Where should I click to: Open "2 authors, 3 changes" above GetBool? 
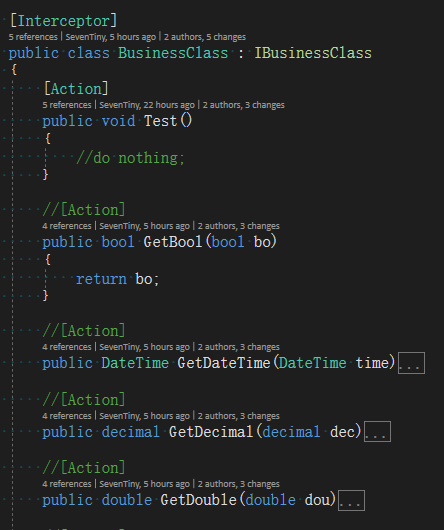tap(239, 226)
